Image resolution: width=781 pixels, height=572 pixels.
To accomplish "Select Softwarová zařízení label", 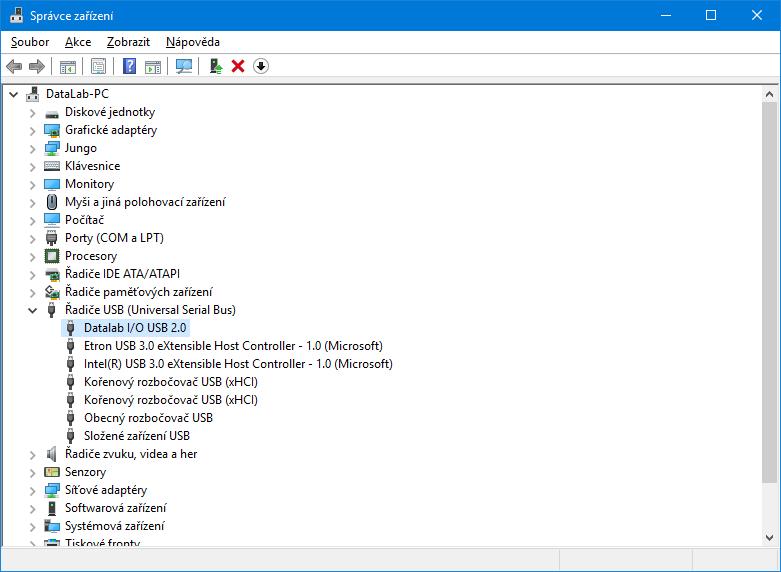I will click(116, 508).
